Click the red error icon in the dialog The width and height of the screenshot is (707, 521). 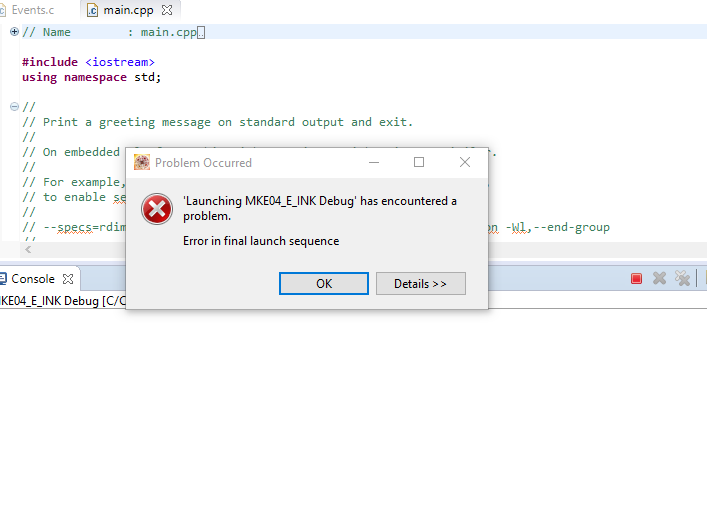click(156, 209)
